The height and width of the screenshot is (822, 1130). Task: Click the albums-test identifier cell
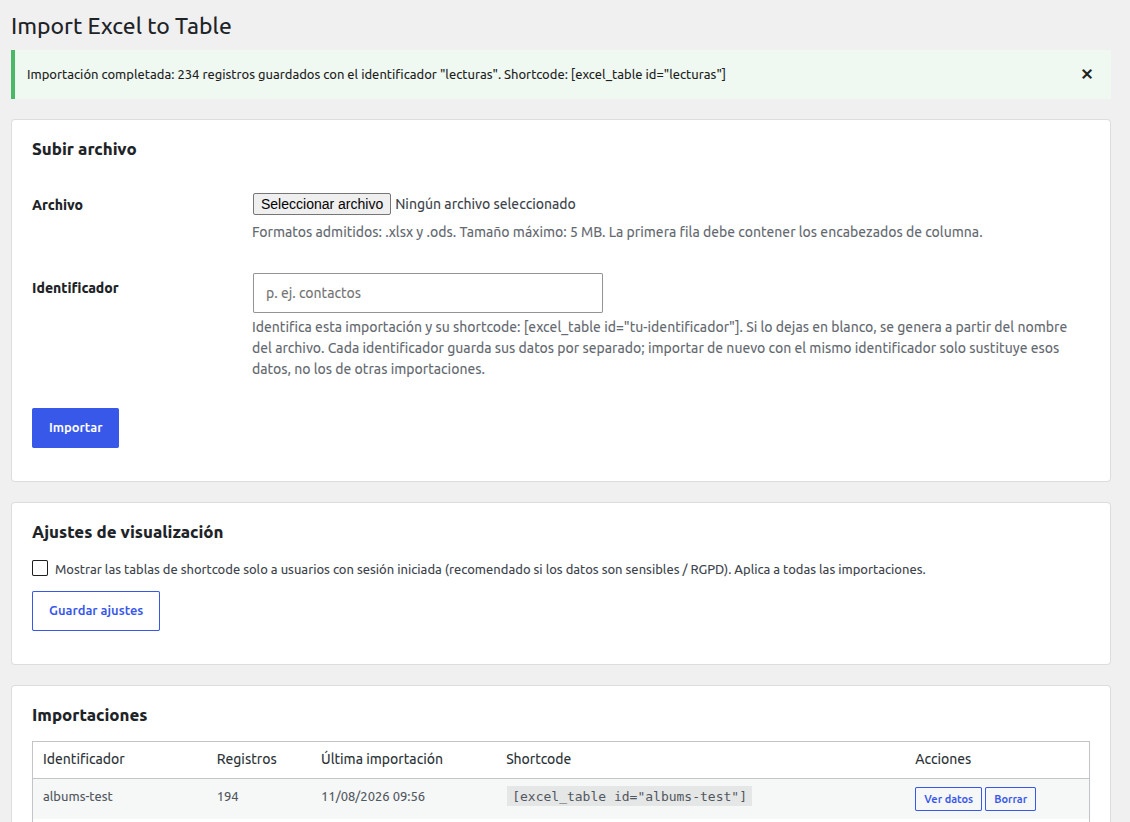78,797
